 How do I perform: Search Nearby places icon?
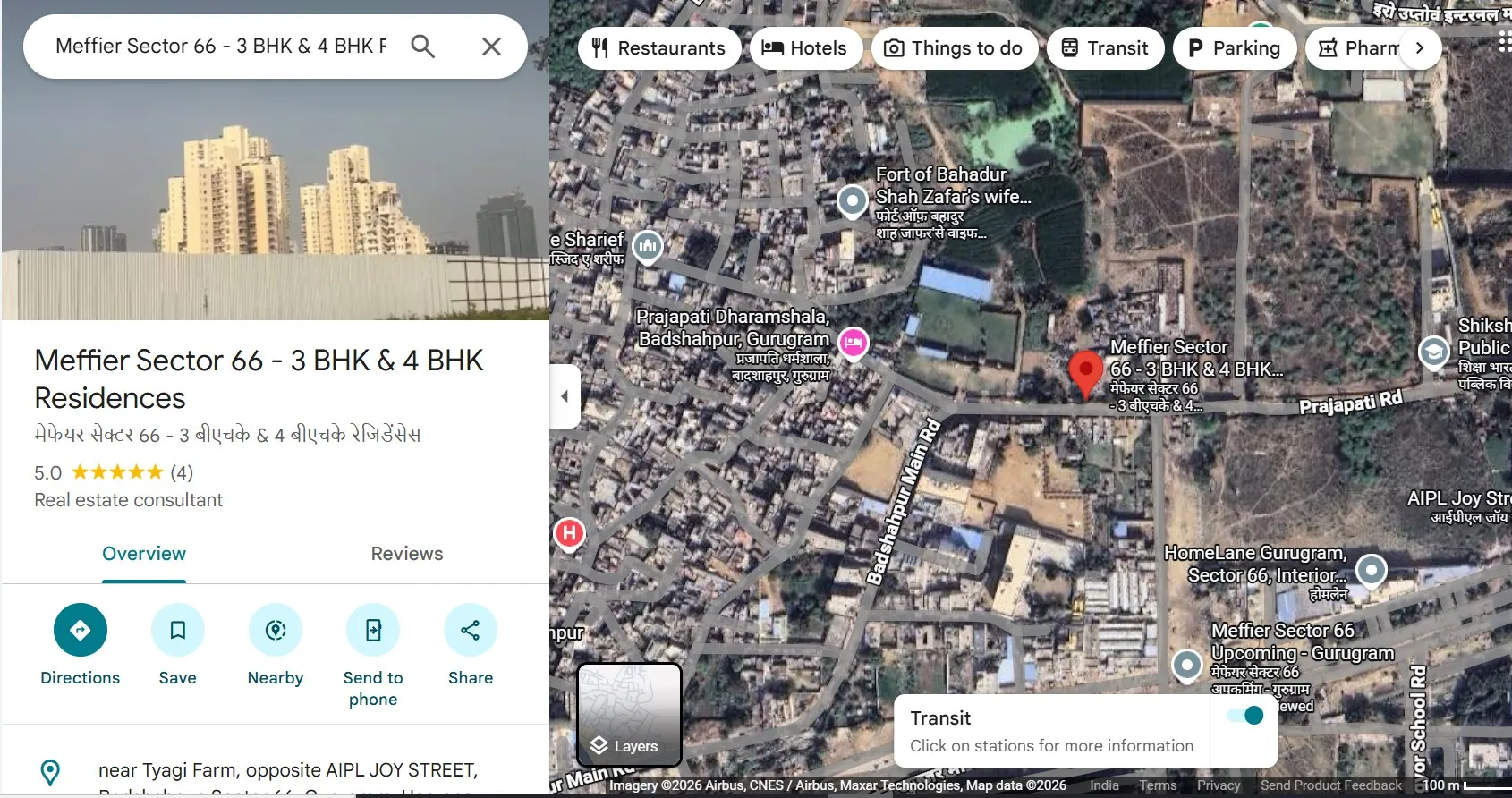[x=276, y=630]
